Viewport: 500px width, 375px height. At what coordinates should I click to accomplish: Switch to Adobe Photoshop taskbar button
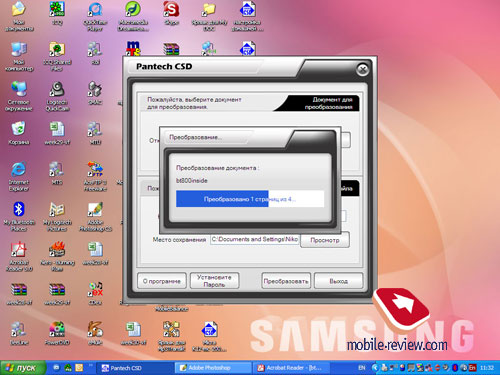tap(213, 368)
